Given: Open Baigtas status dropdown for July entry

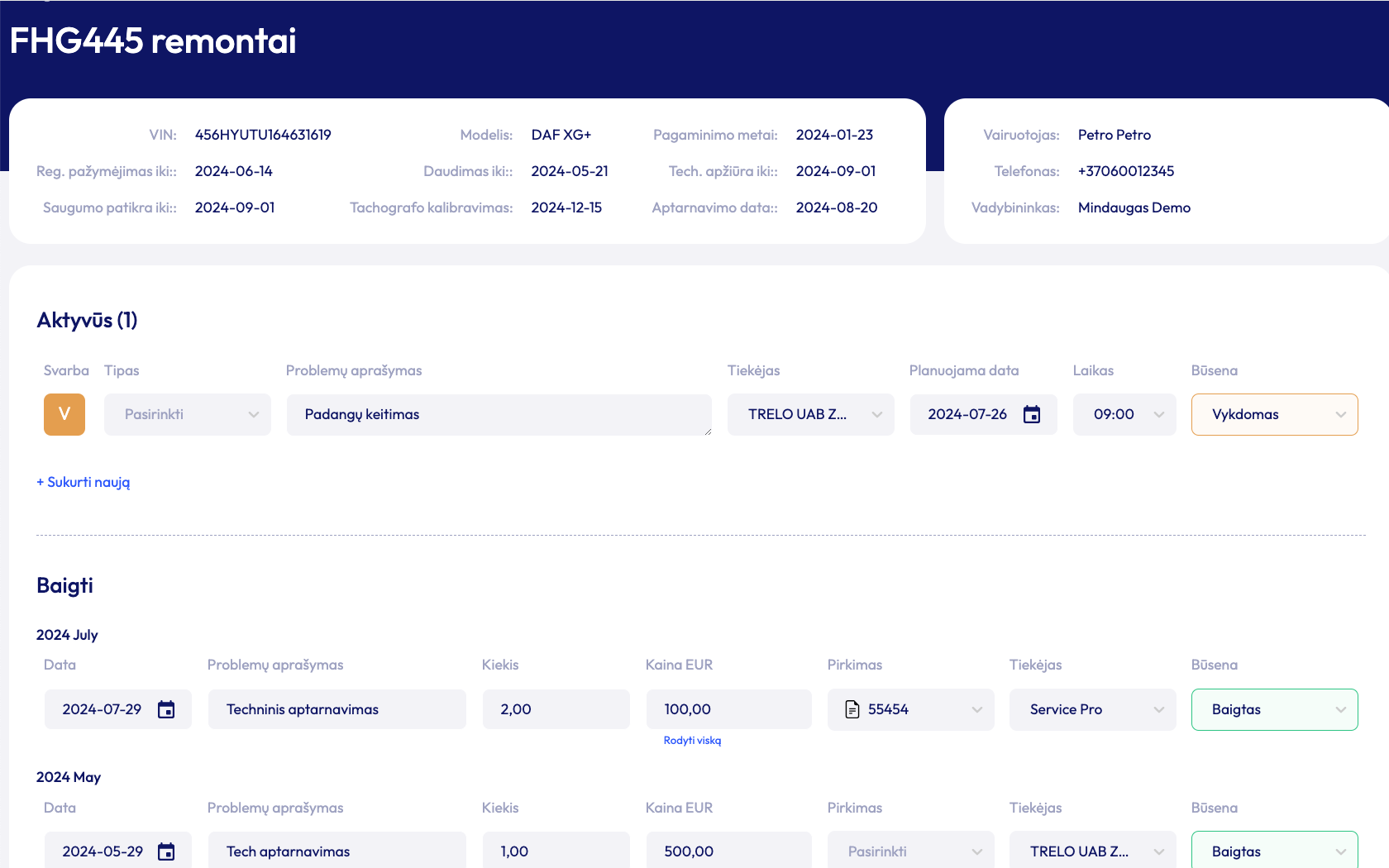Looking at the screenshot, I should pos(1274,709).
